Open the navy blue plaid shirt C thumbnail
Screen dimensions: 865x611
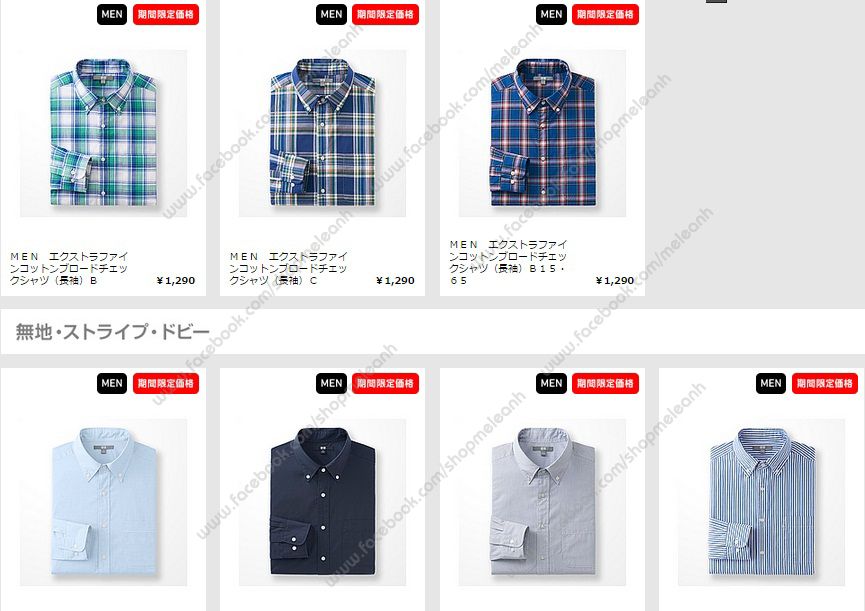pos(323,133)
